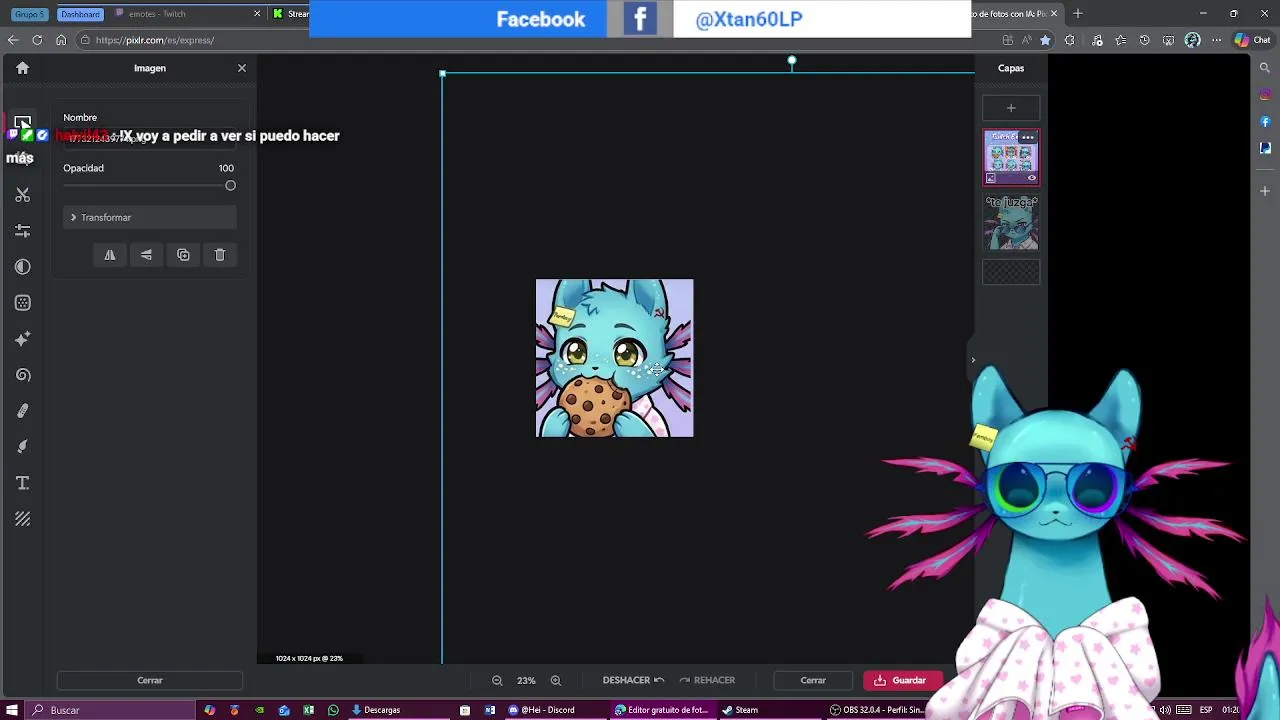Viewport: 1280px width, 720px height.
Task: Redo with REHACER
Action: point(707,680)
